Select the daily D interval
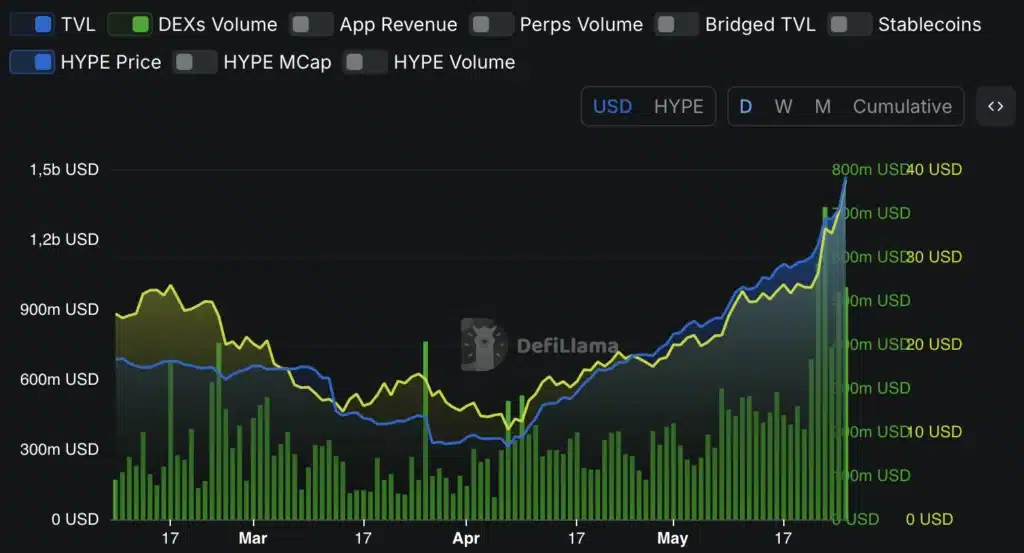This screenshot has height=553, width=1024. (746, 106)
